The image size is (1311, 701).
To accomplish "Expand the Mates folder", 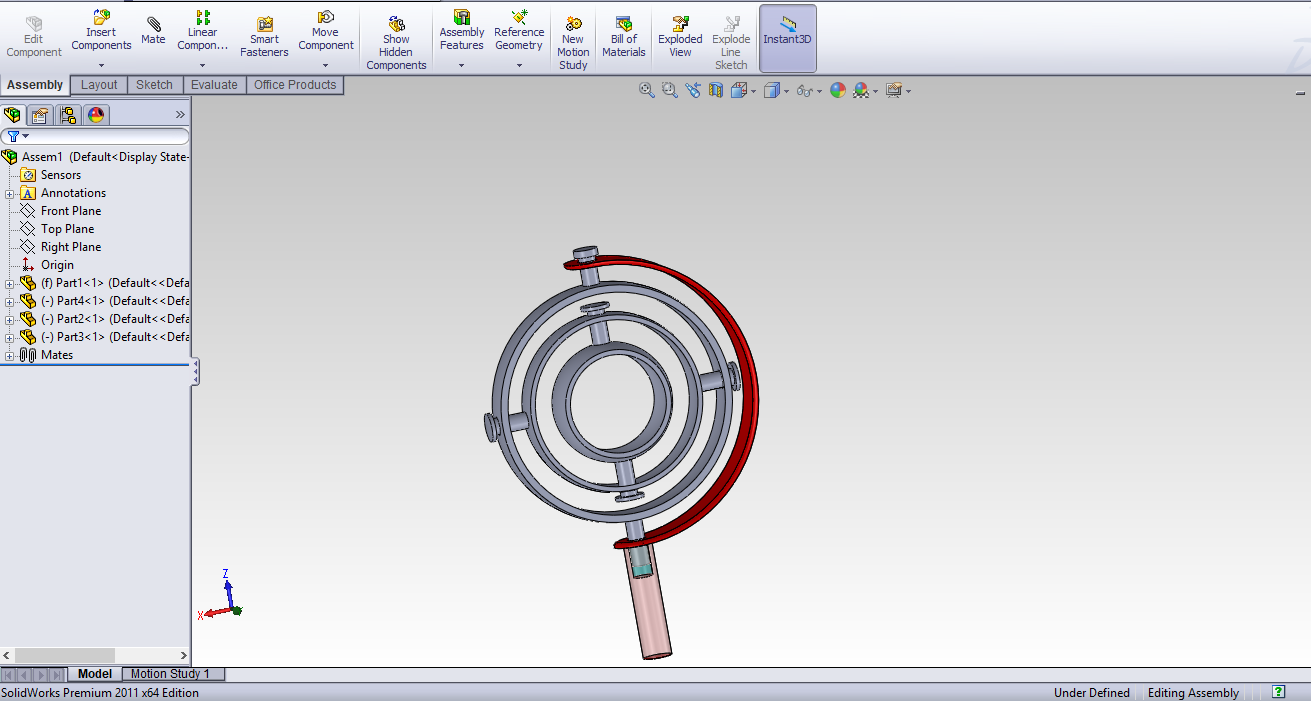I will 10,355.
